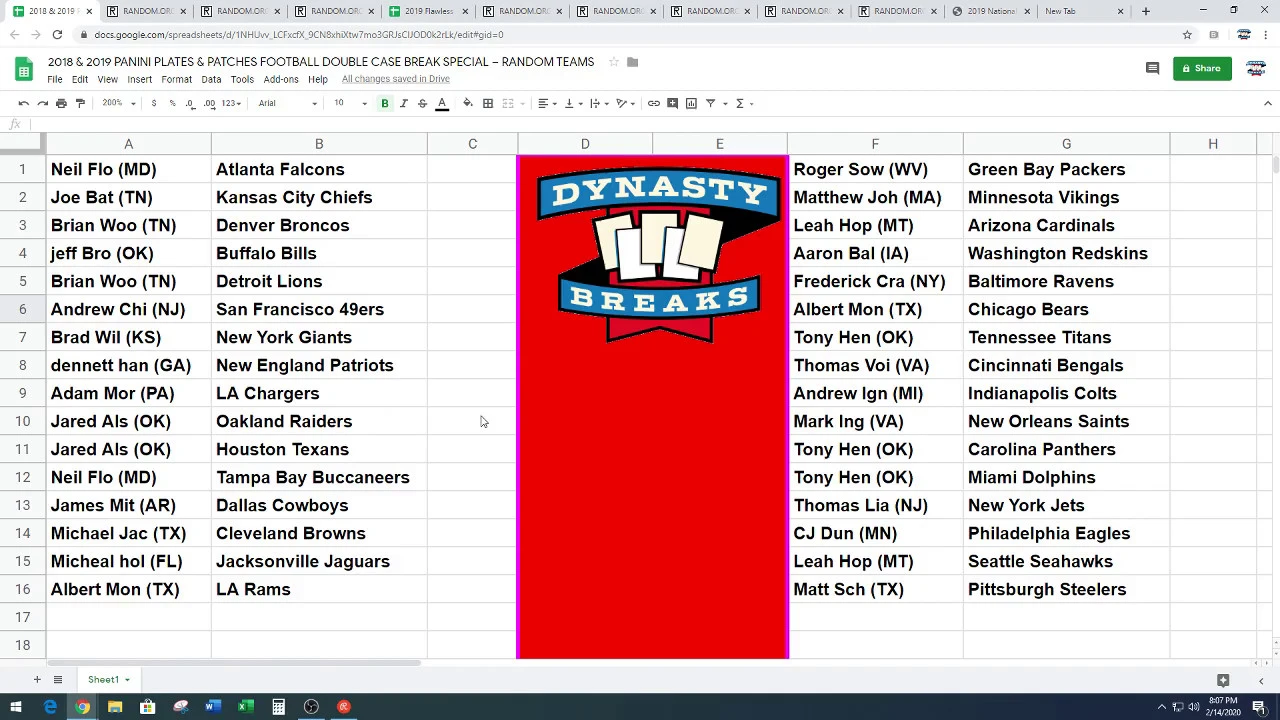1280x720 pixels.
Task: Open the horizontal align dropdown
Action: 546,103
